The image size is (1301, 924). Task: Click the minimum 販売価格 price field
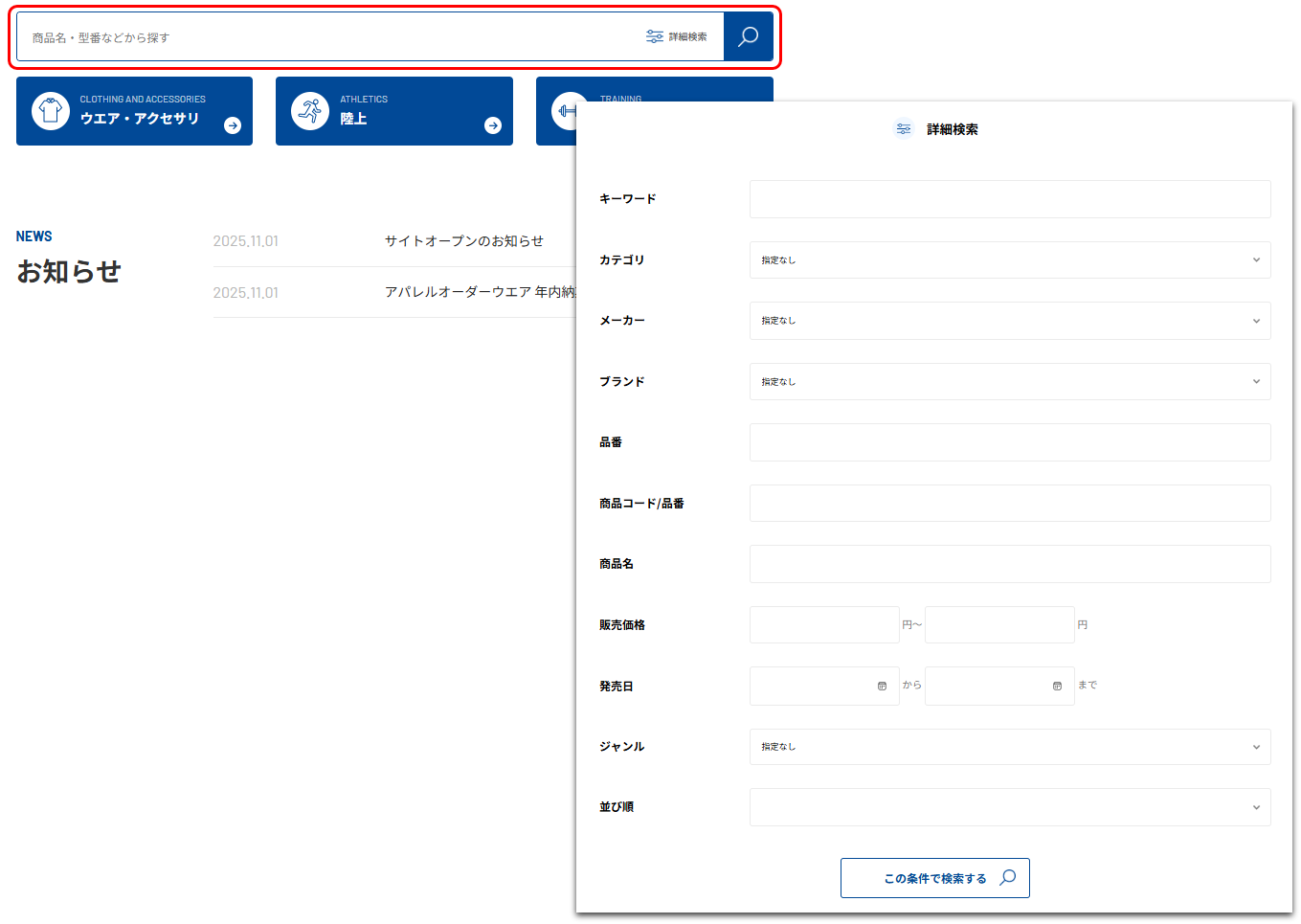(x=823, y=625)
